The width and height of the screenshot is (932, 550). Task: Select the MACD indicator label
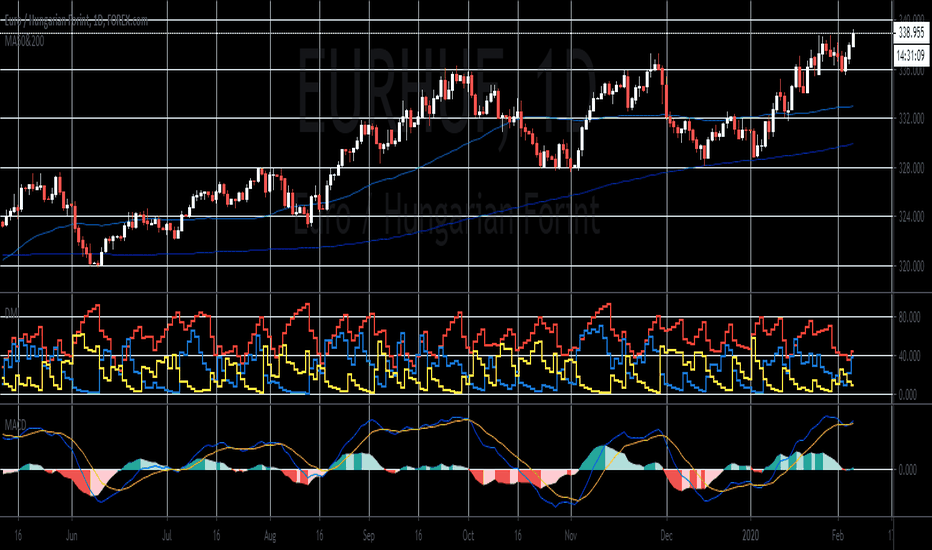pyautogui.click(x=15, y=425)
